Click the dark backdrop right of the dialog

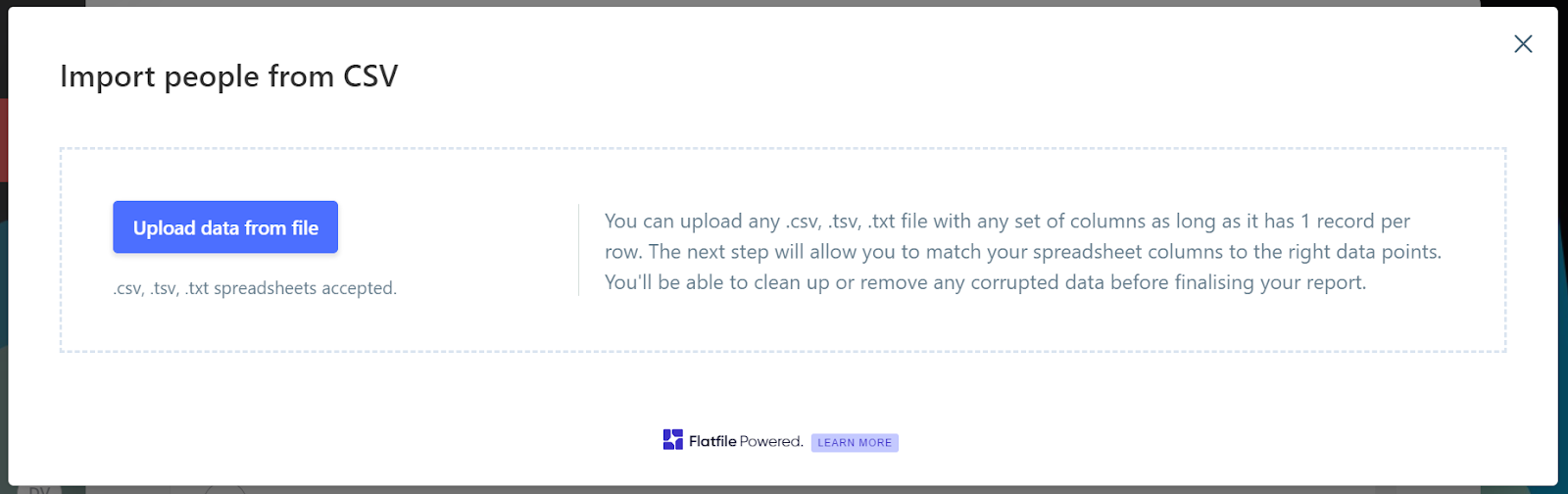pyautogui.click(x=1563, y=245)
